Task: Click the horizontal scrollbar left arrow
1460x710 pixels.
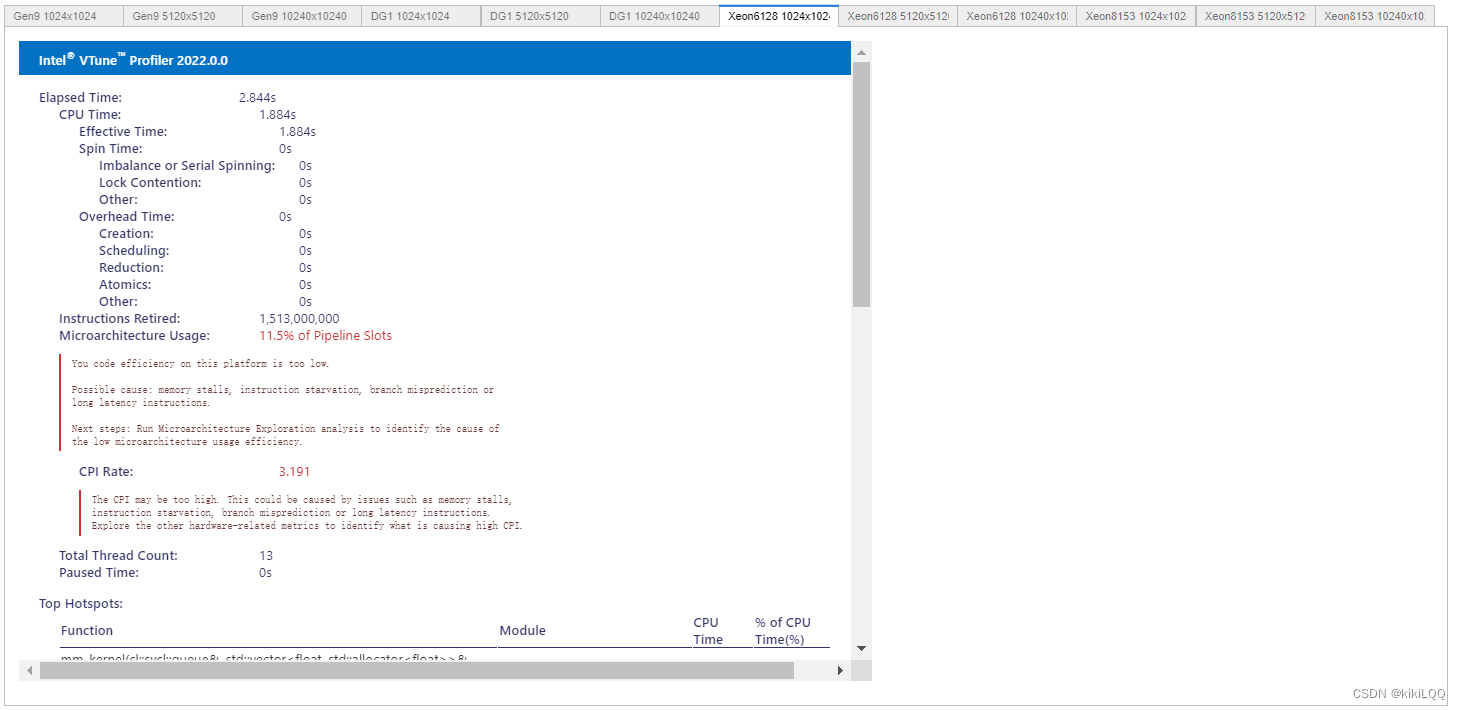Action: coord(29,670)
